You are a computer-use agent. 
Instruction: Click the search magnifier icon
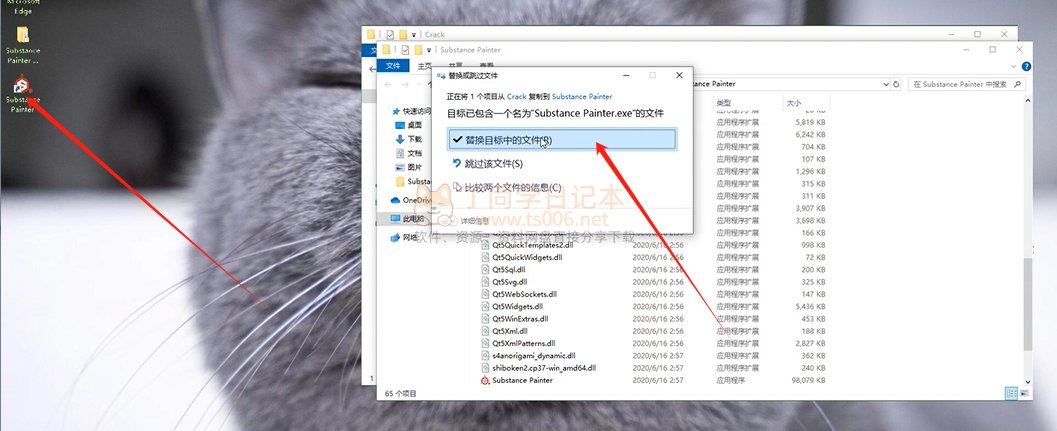point(1017,84)
